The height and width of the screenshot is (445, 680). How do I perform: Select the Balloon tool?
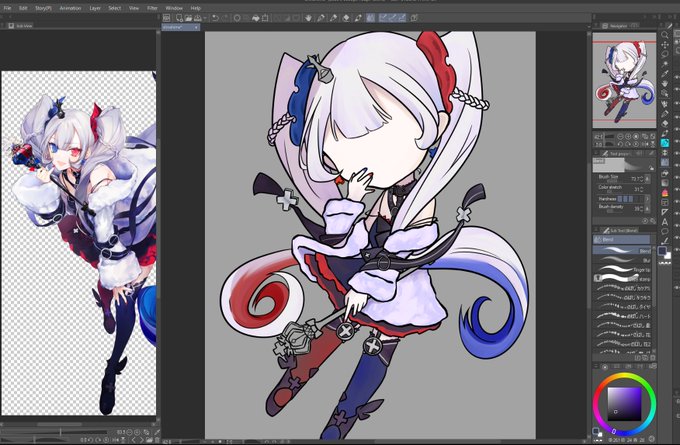665,231
